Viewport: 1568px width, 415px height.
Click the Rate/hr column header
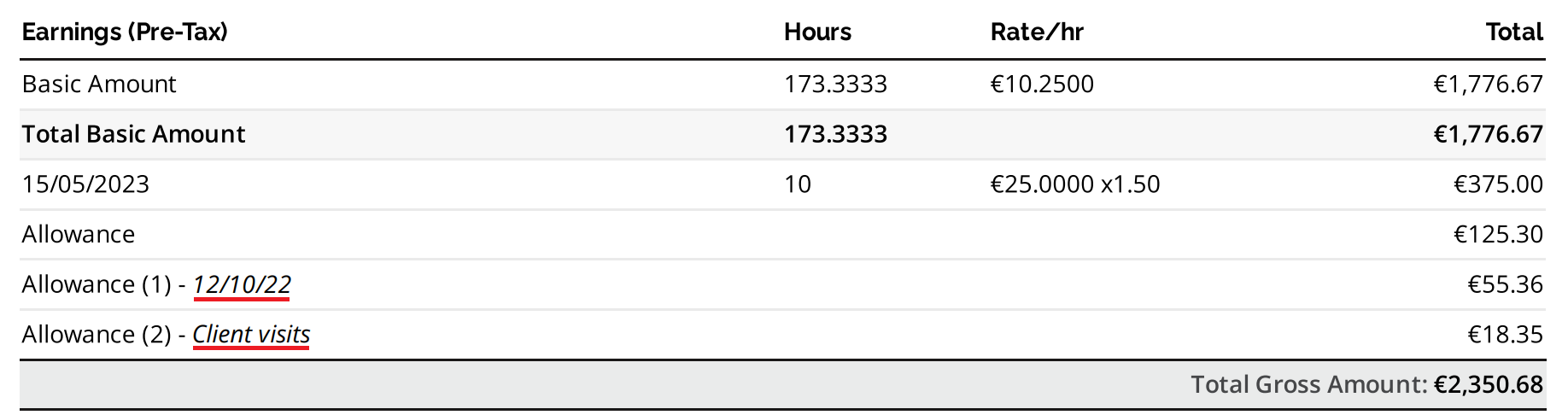tap(1037, 32)
